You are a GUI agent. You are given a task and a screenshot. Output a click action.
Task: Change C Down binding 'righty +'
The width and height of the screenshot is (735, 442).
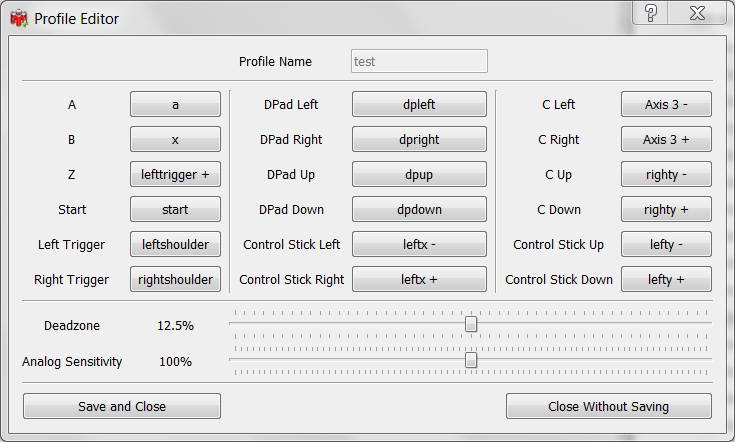click(x=666, y=209)
